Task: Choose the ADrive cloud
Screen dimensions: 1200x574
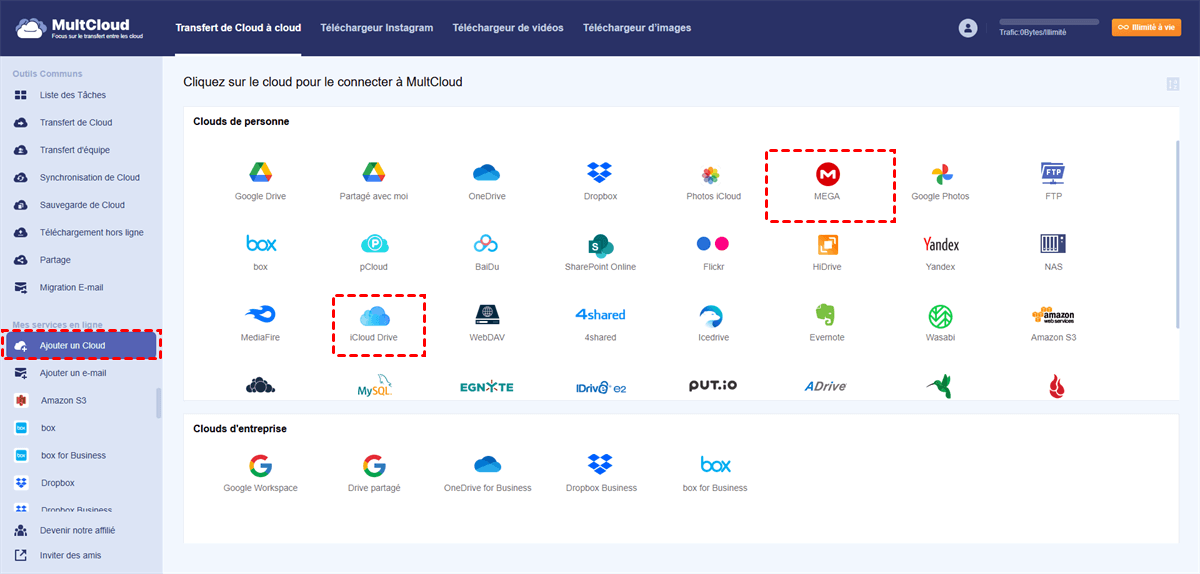Action: pyautogui.click(x=827, y=387)
